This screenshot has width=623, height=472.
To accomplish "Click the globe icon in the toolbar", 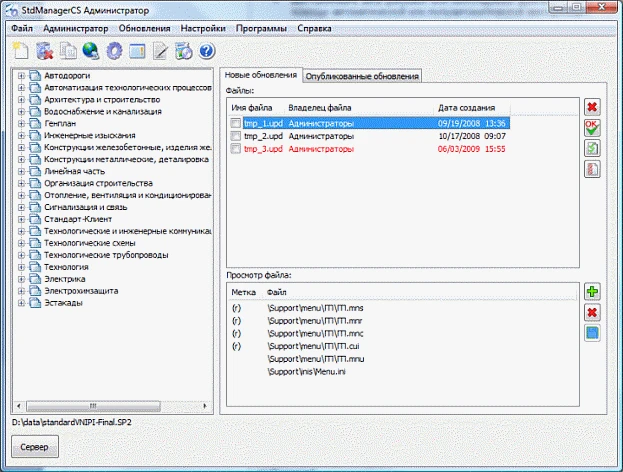I will tap(92, 50).
